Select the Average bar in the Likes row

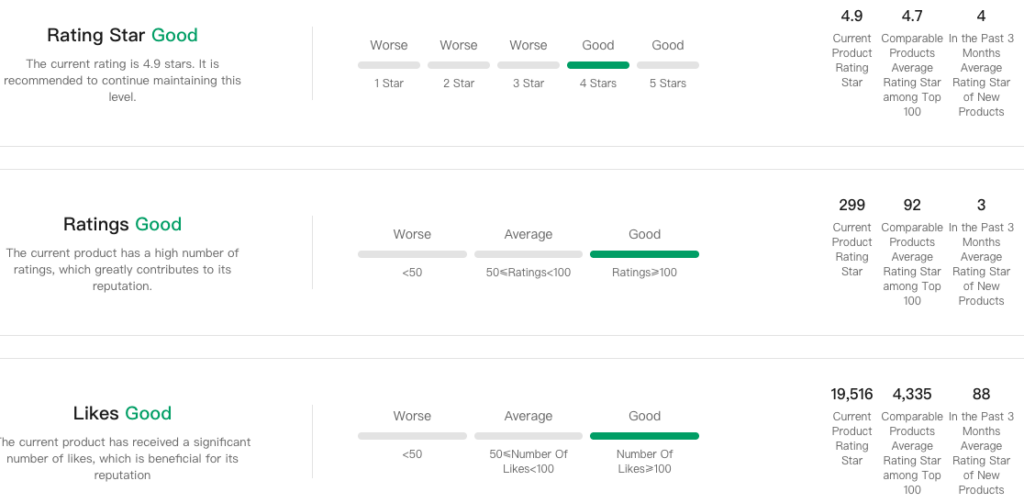click(x=528, y=436)
